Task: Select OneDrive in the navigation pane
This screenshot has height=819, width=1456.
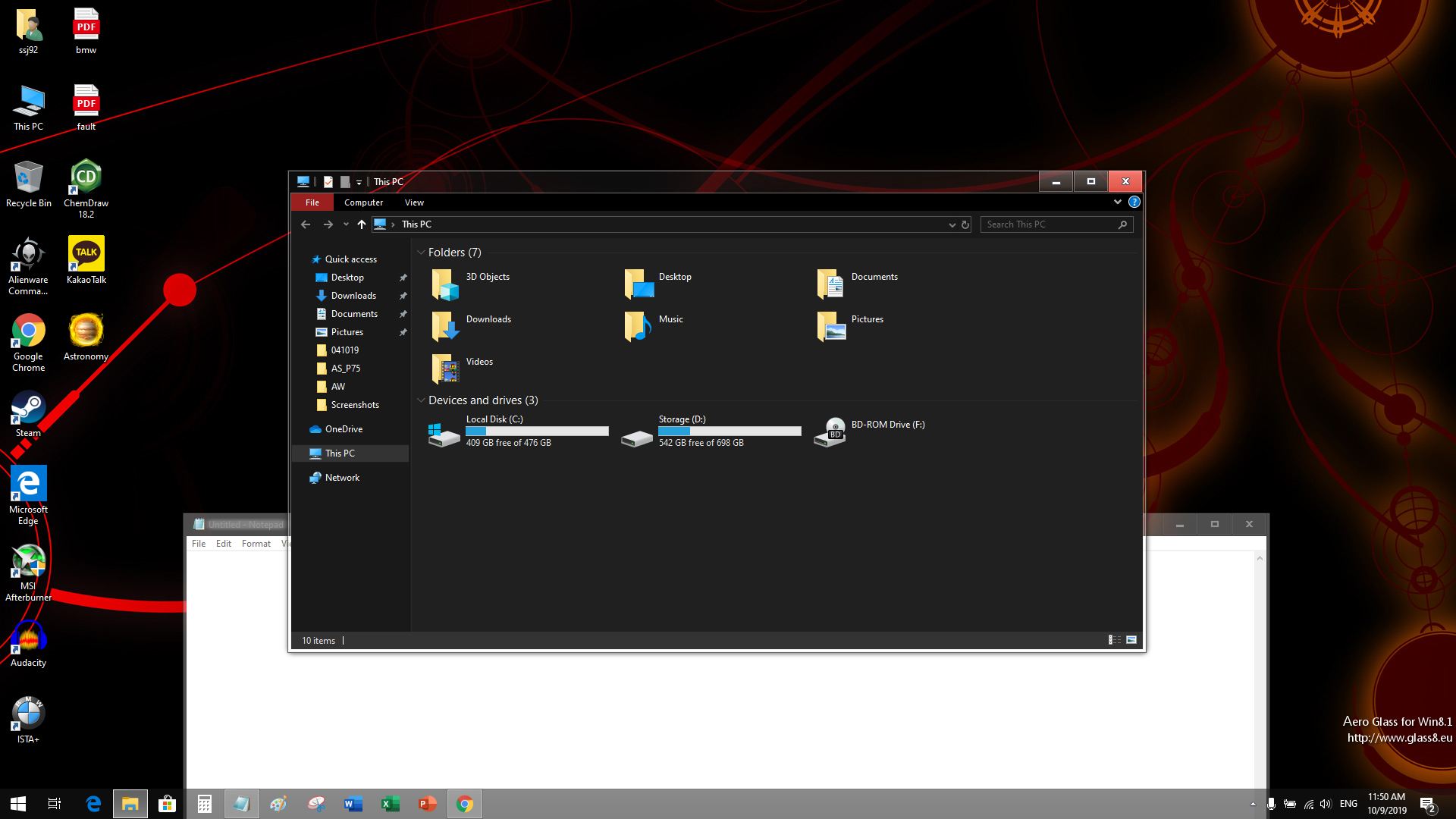Action: tap(344, 429)
